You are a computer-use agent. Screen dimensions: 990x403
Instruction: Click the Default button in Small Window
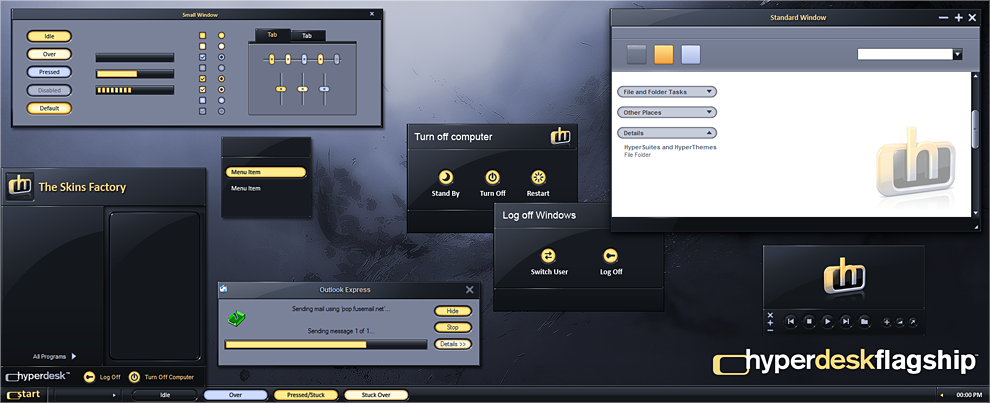pos(49,108)
